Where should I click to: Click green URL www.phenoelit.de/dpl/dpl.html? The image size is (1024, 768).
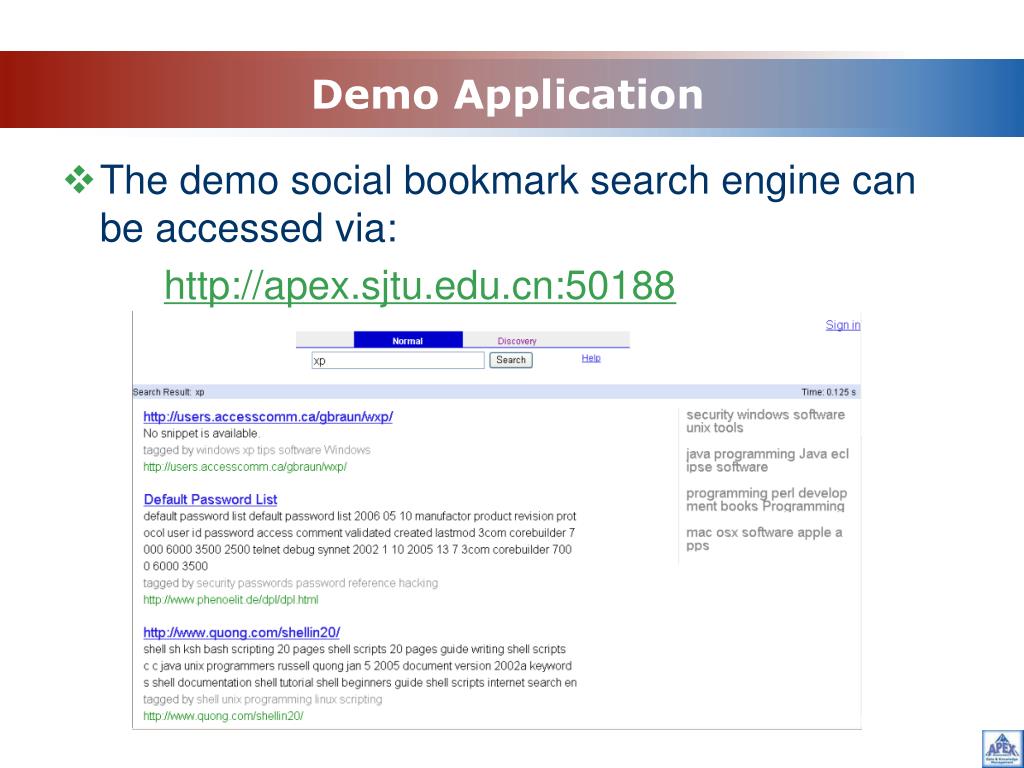click(231, 600)
